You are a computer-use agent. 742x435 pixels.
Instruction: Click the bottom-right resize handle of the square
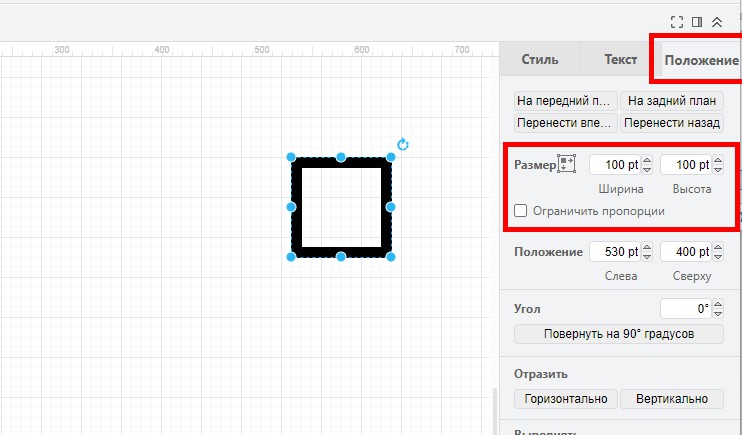[x=391, y=257]
